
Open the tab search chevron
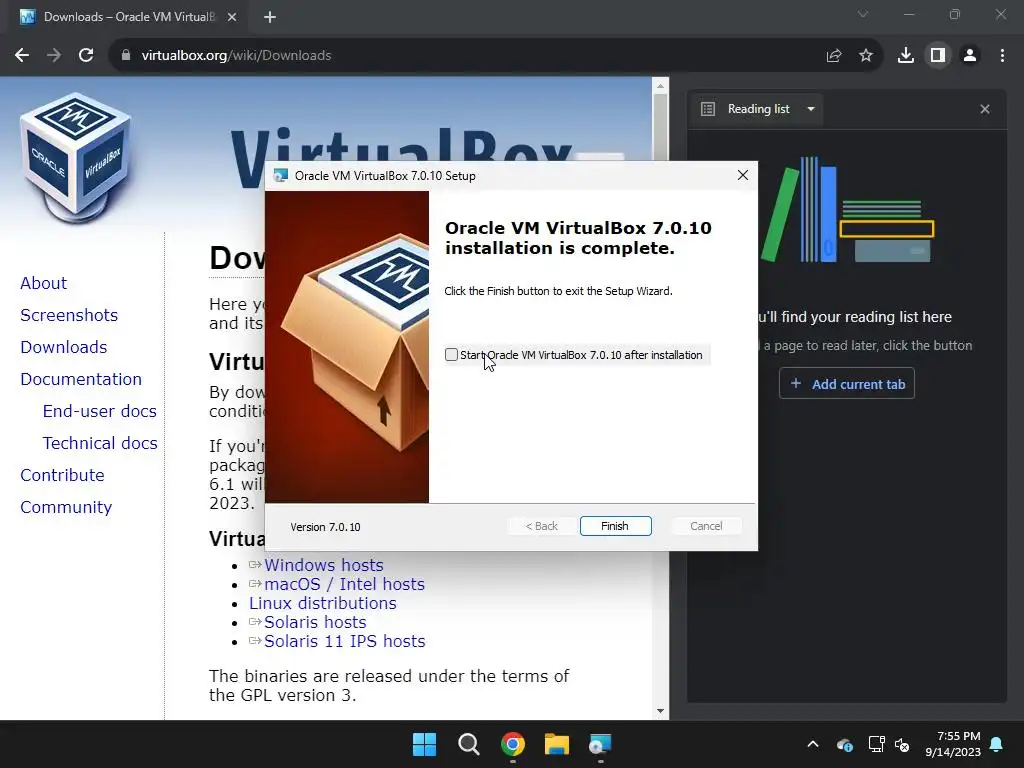(863, 14)
